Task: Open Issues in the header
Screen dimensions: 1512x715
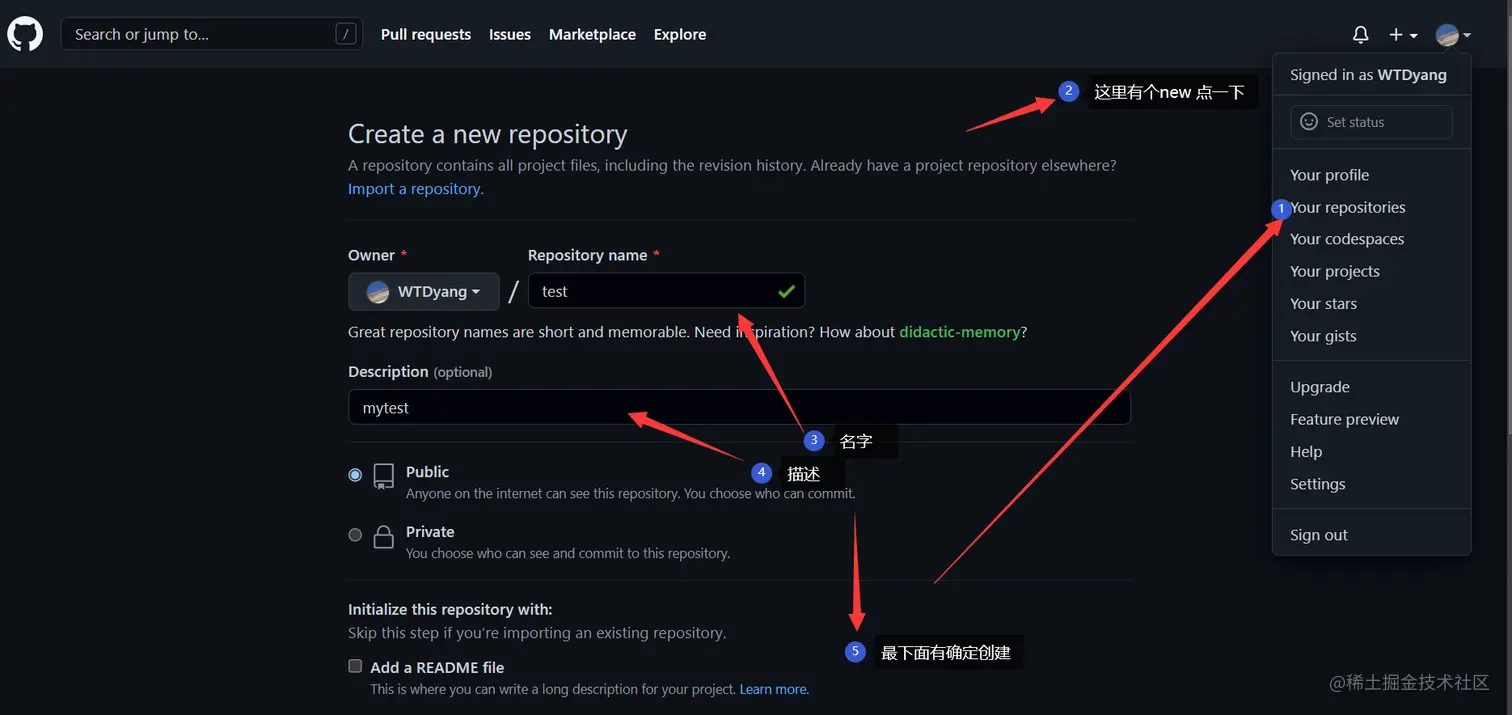Action: coord(510,34)
